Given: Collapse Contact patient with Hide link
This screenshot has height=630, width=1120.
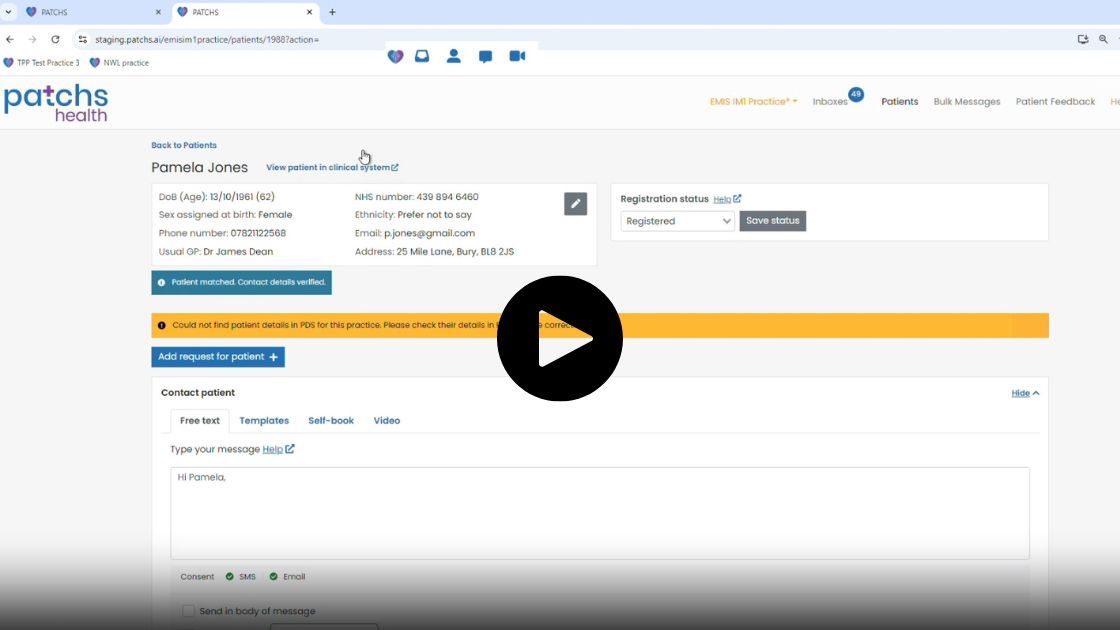Looking at the screenshot, I should pyautogui.click(x=1025, y=393).
